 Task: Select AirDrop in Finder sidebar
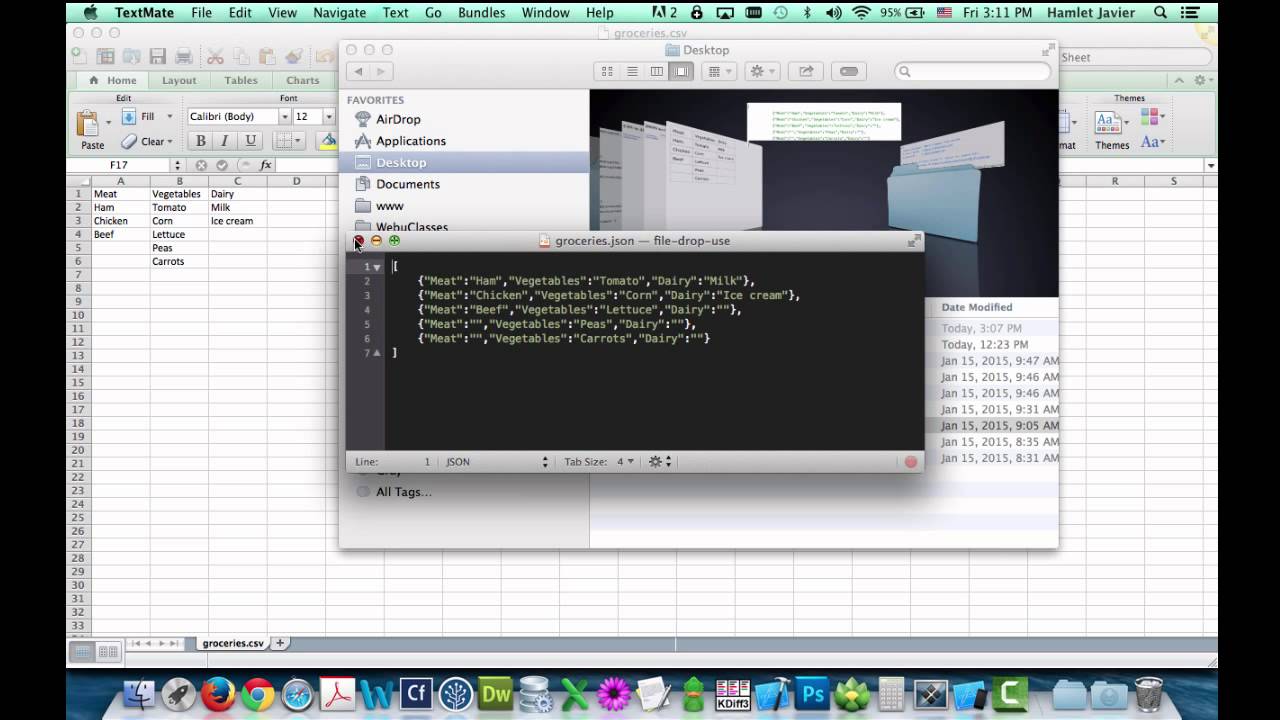(398, 119)
